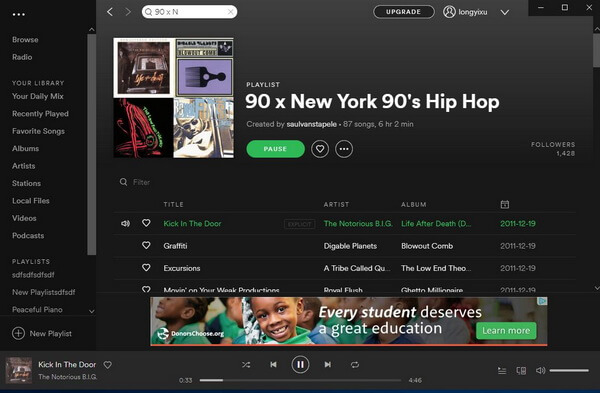Click into the search box showing 90 x N
The image size is (600, 393).
[189, 12]
